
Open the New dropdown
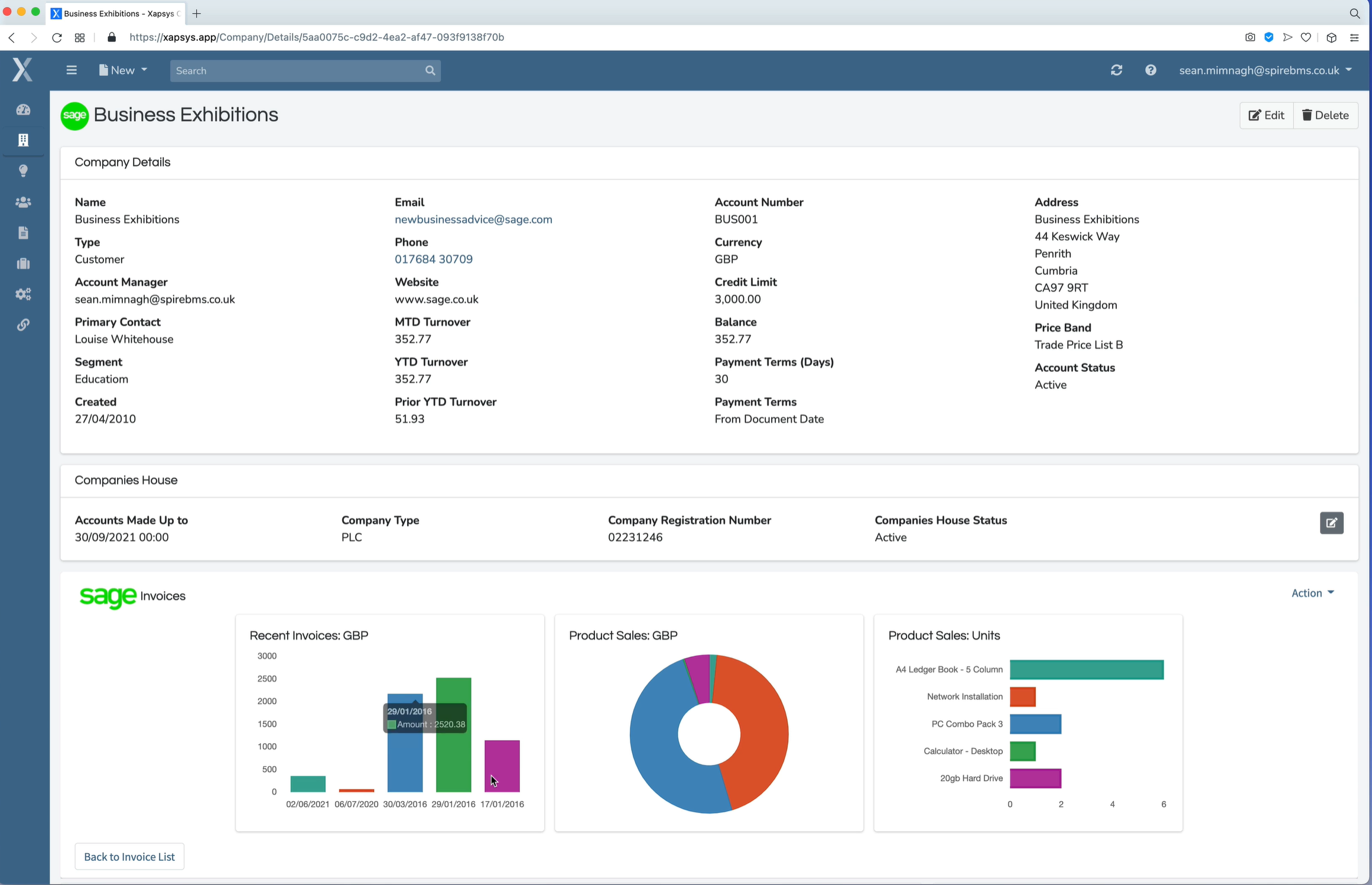pos(122,70)
